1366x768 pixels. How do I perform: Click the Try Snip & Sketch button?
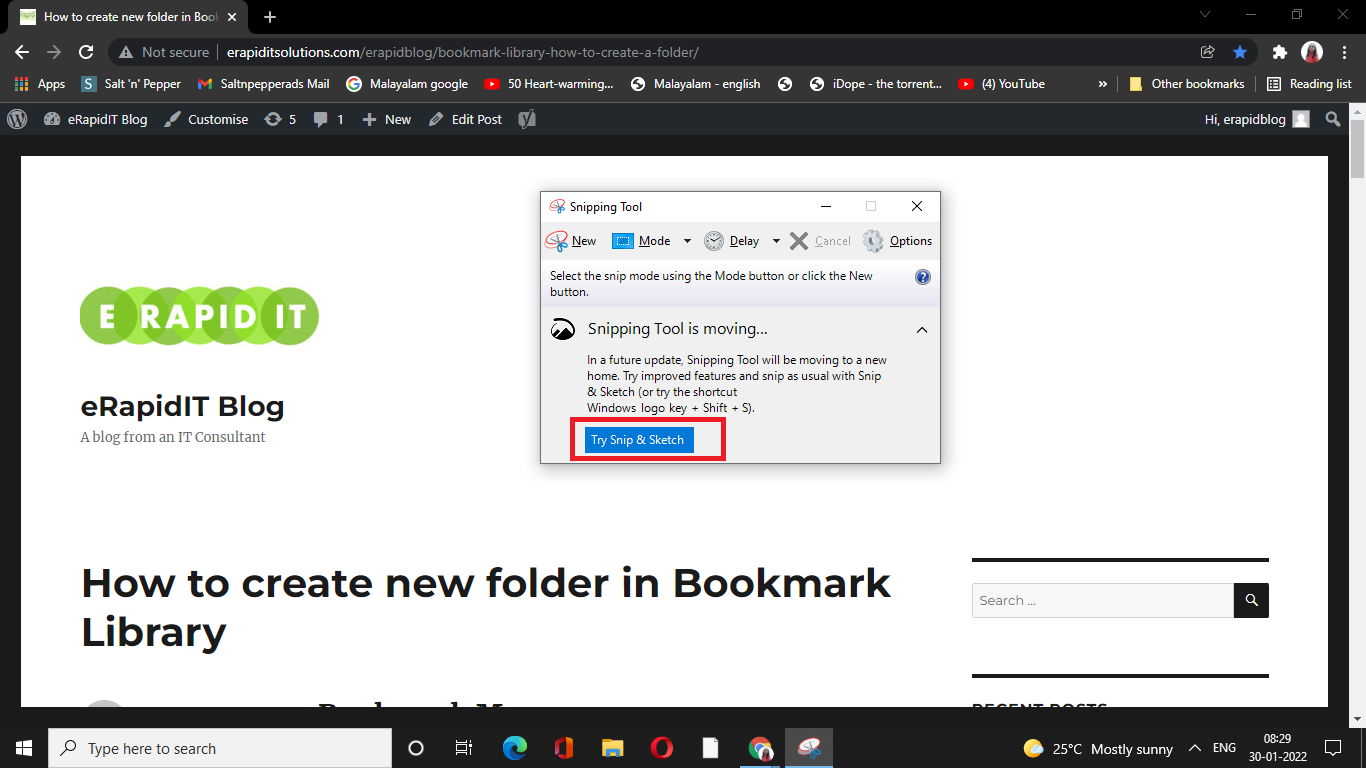pos(637,439)
